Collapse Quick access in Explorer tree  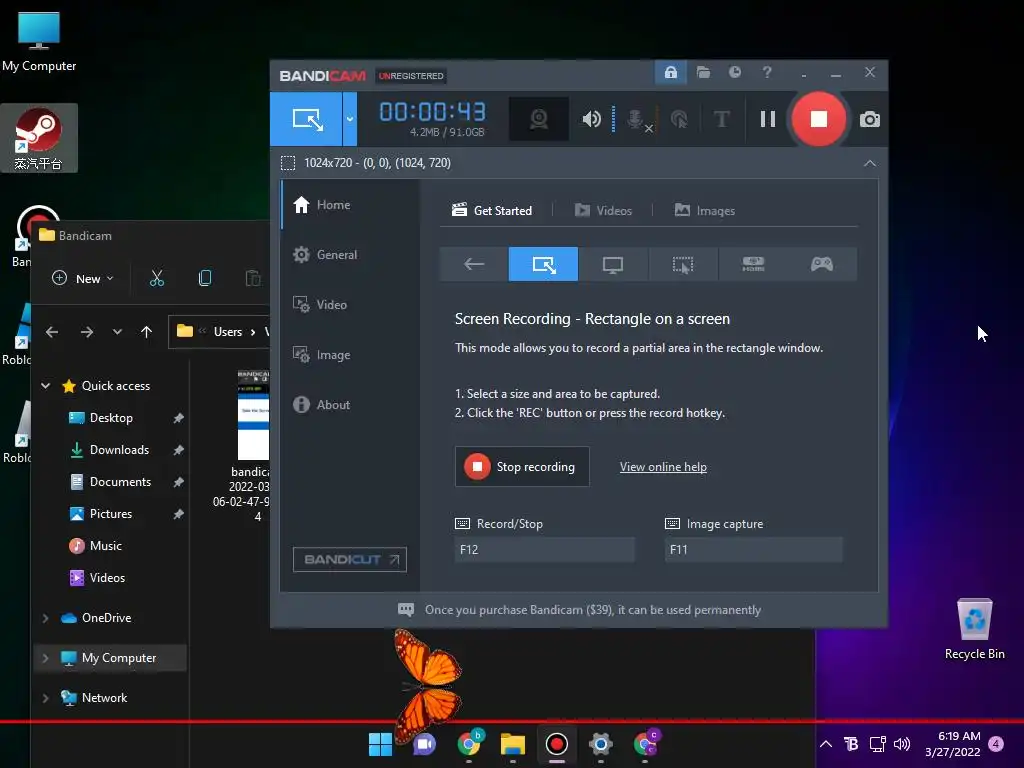tap(46, 386)
